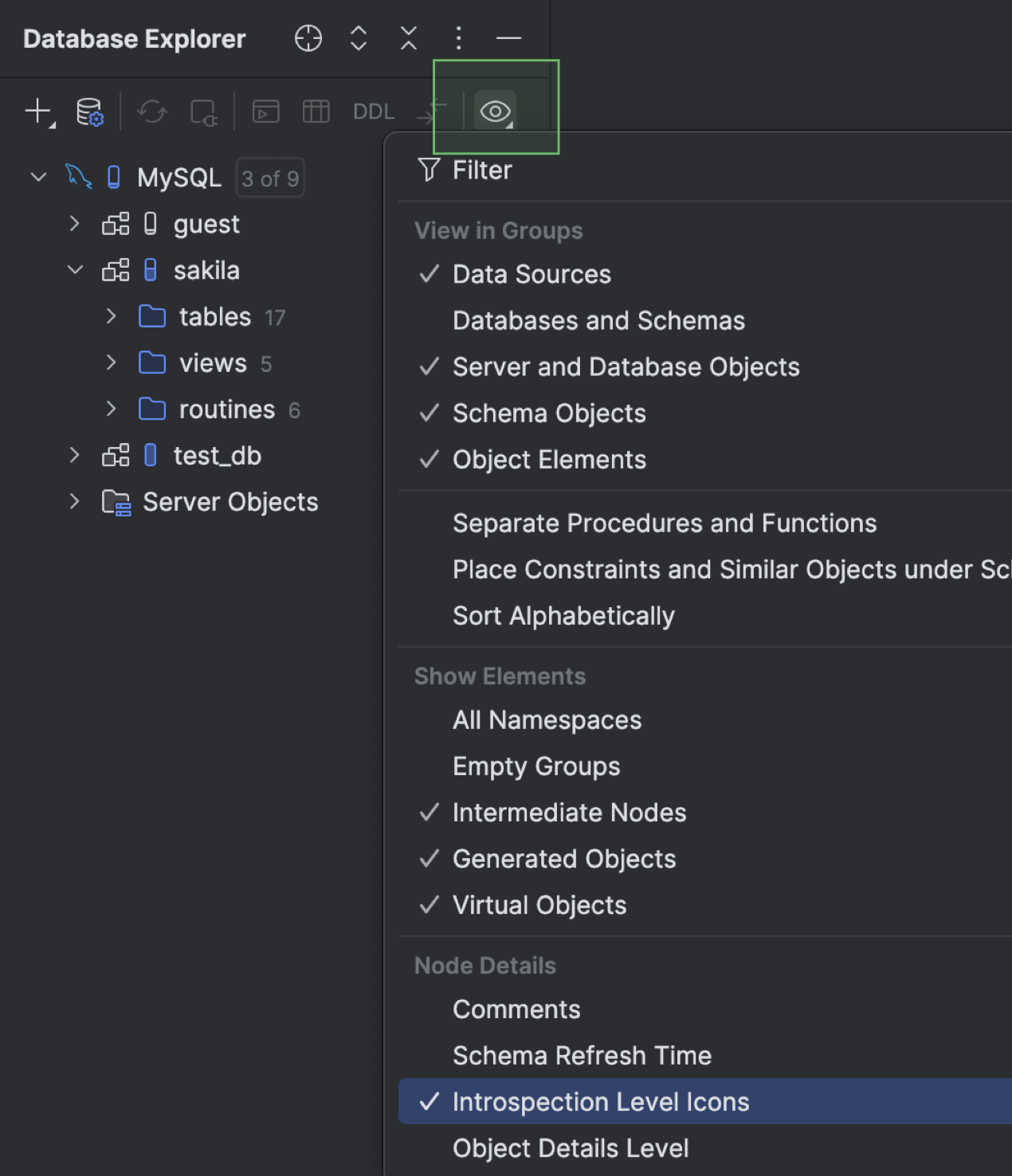The image size is (1012, 1176).
Task: Click the Edit Data table icon
Action: pyautogui.click(x=316, y=112)
